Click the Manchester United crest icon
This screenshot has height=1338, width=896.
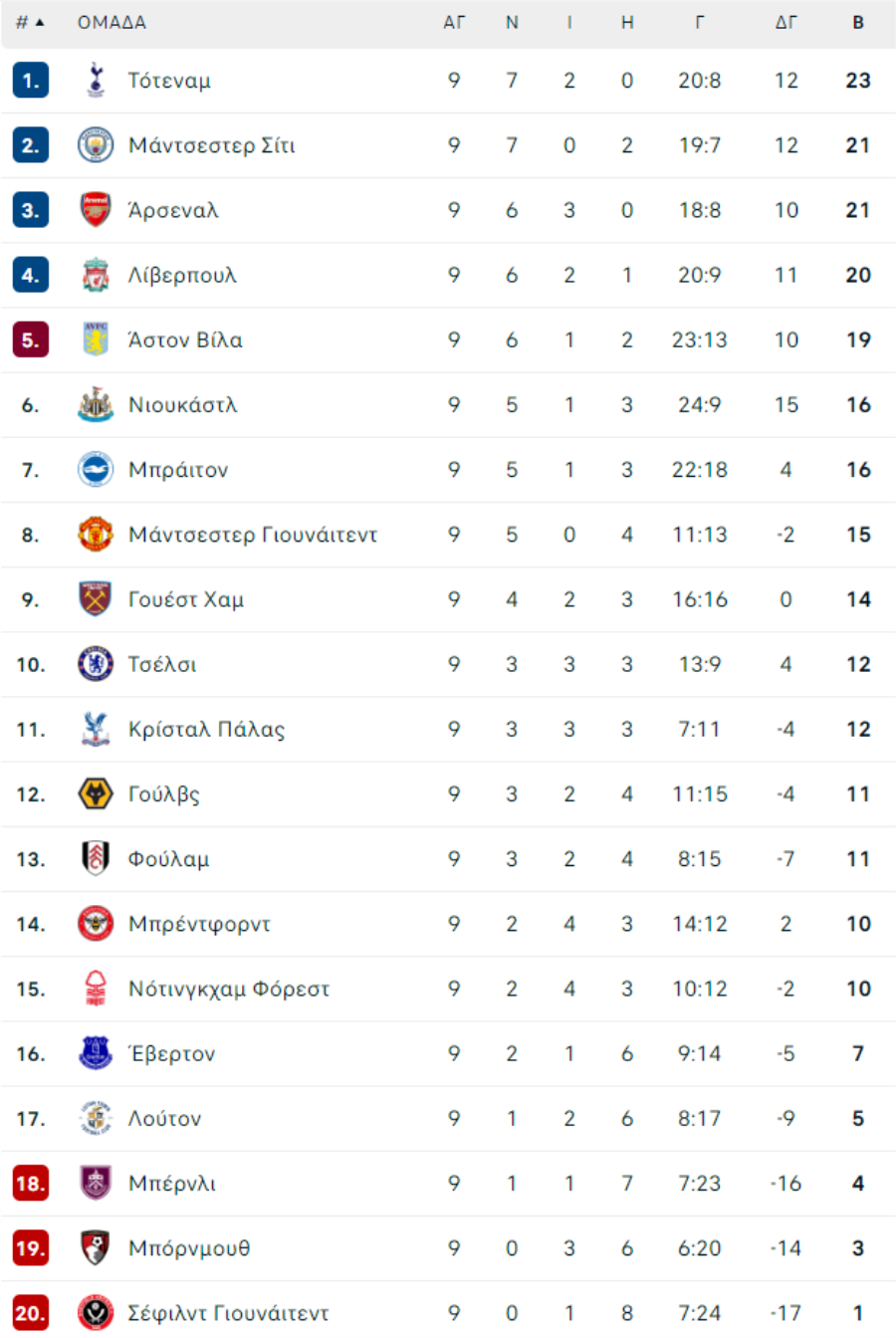(96, 535)
